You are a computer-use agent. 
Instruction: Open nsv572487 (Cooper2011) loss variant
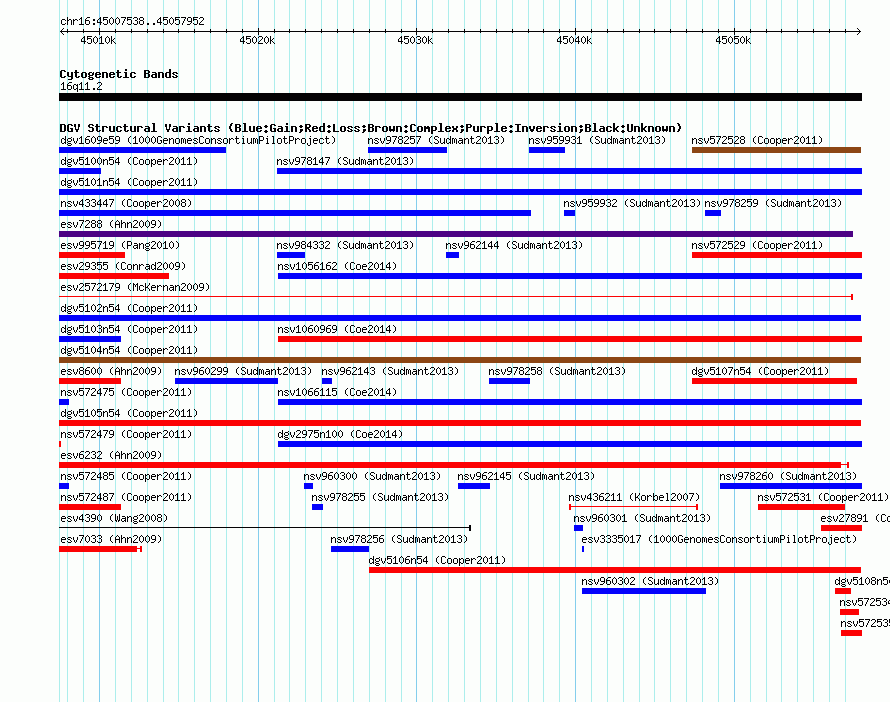coord(90,507)
